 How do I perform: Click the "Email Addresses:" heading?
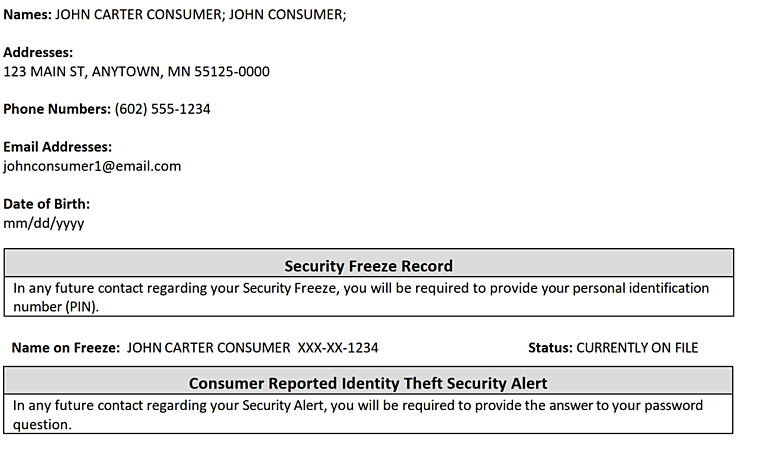coord(57,147)
